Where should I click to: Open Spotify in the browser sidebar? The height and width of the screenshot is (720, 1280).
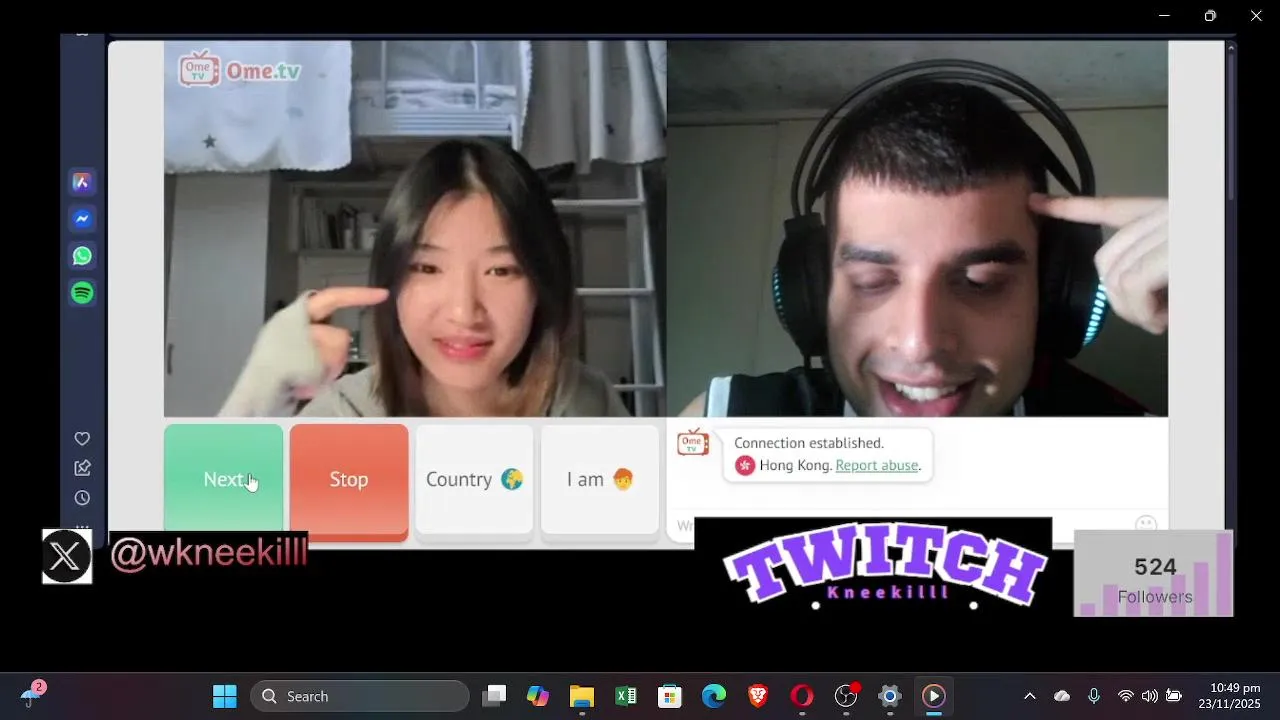click(82, 293)
